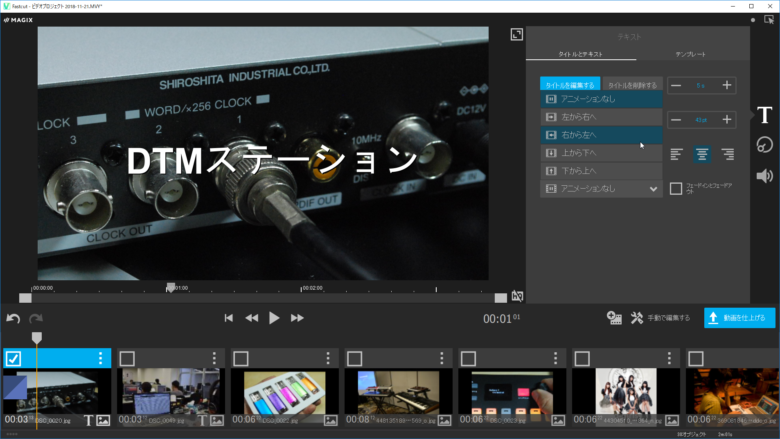
Task: Click the storyboard playhead marker above the clips
Action: point(37,338)
